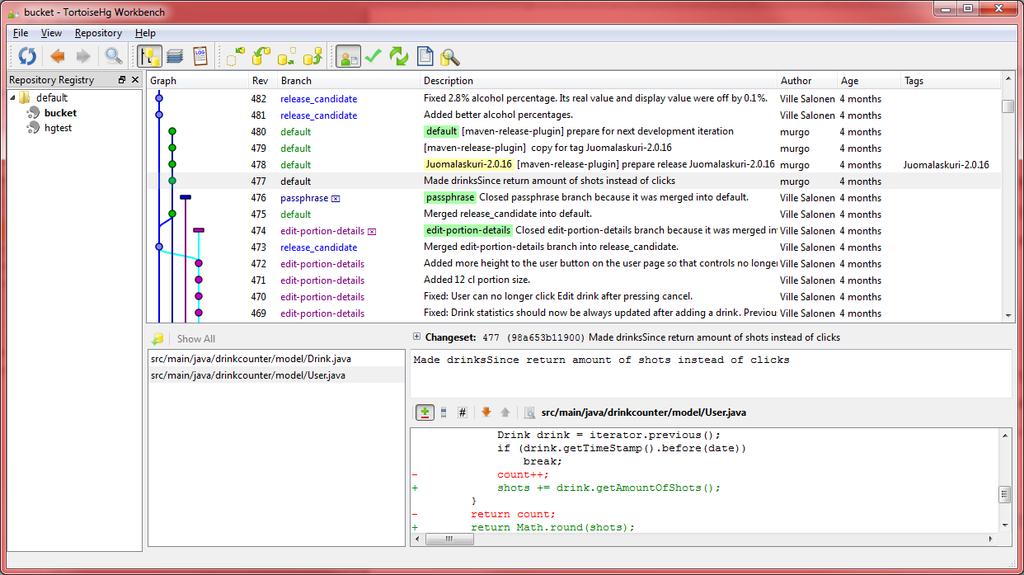Open the Synchronize task green arrows
Viewport: 1024px width, 575px height.
coord(398,57)
